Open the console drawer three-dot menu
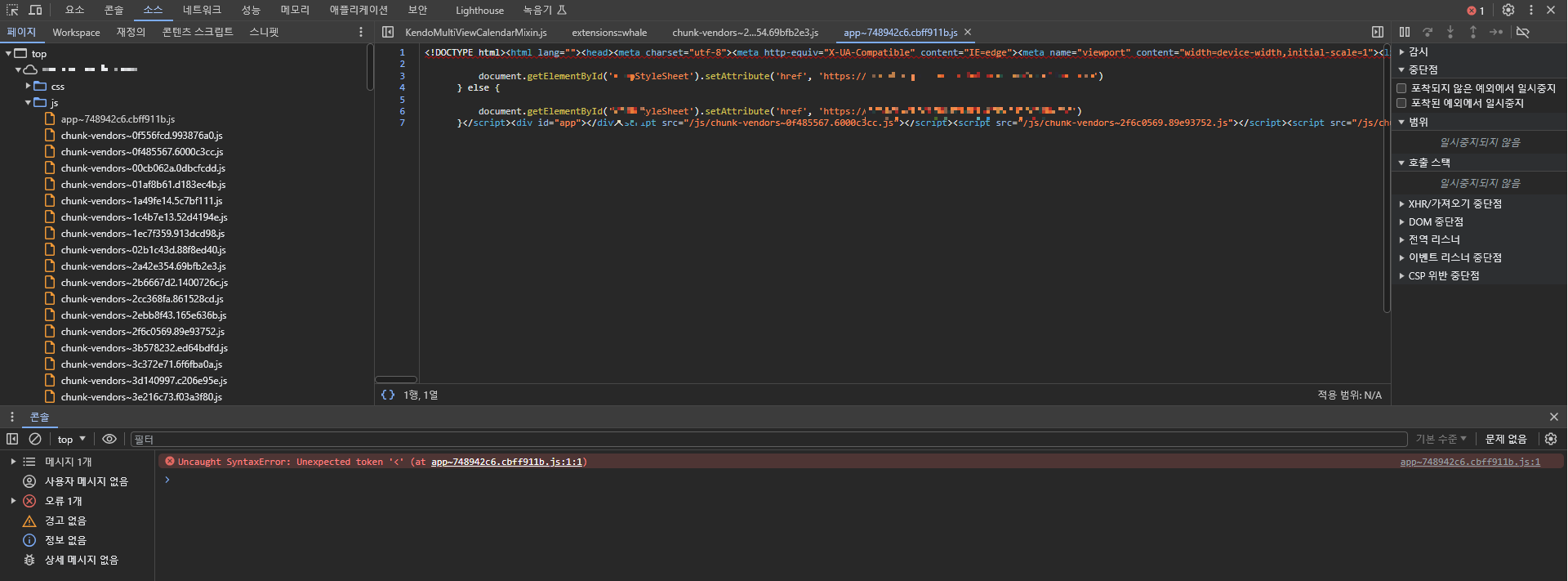 pyautogui.click(x=12, y=417)
